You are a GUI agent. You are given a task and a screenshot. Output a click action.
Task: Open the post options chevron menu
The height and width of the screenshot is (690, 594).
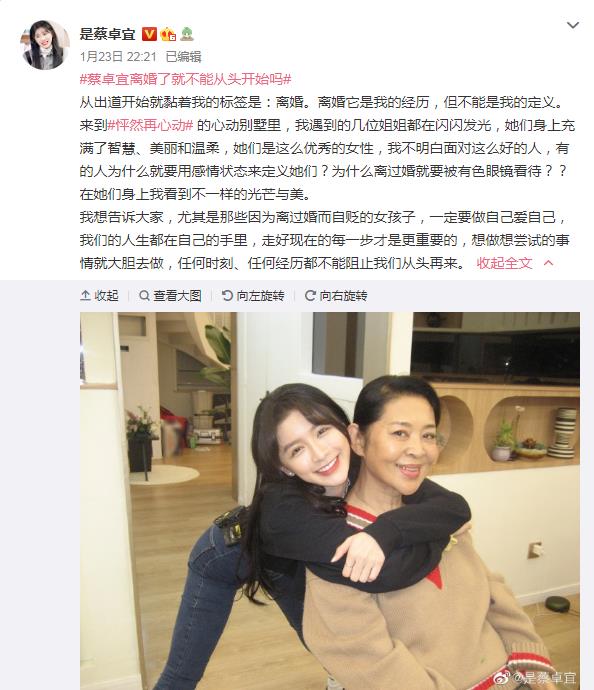tap(572, 25)
